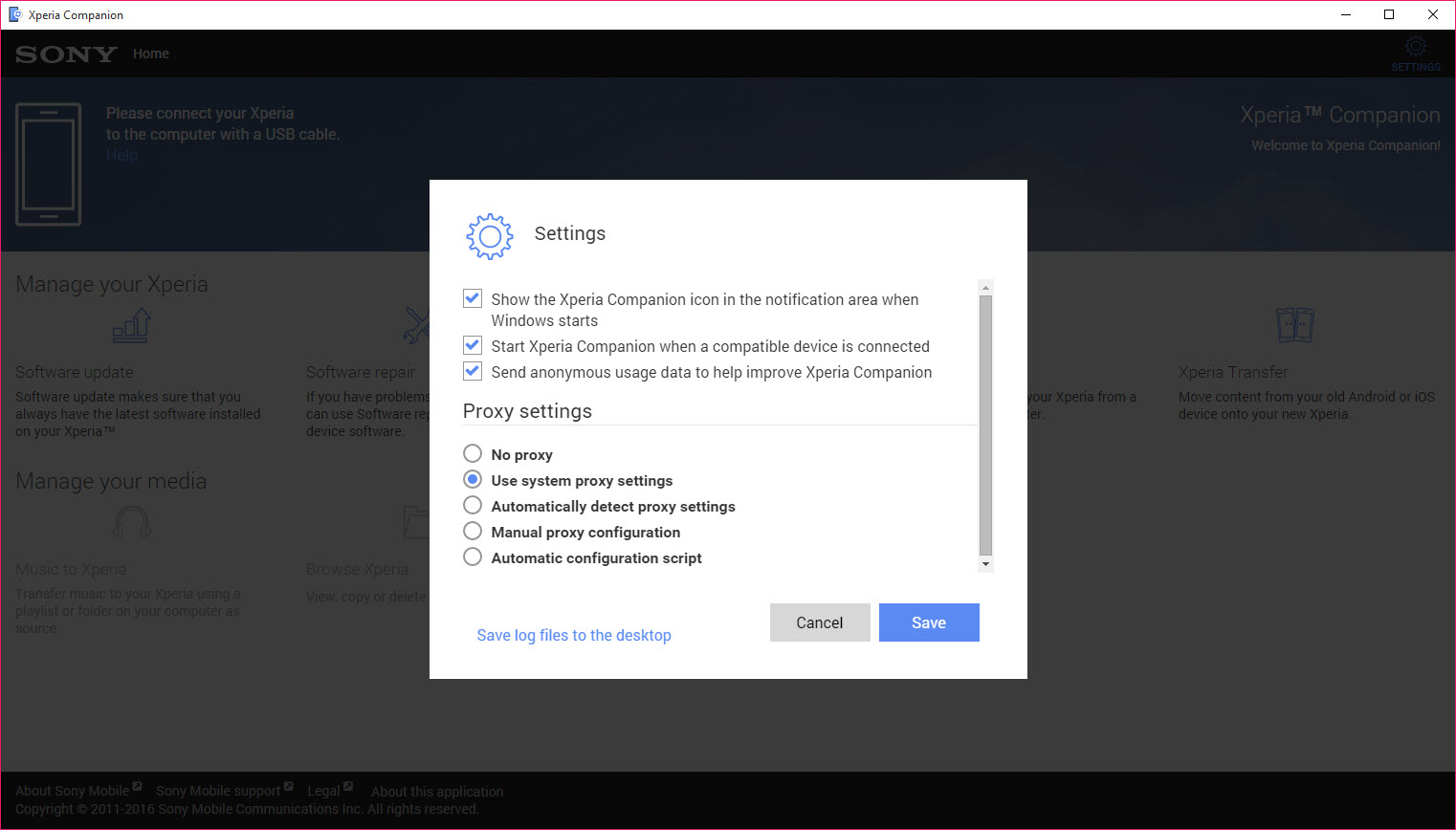Click the scroll down arrow in settings list
This screenshot has height=830, width=1456.
click(x=985, y=564)
